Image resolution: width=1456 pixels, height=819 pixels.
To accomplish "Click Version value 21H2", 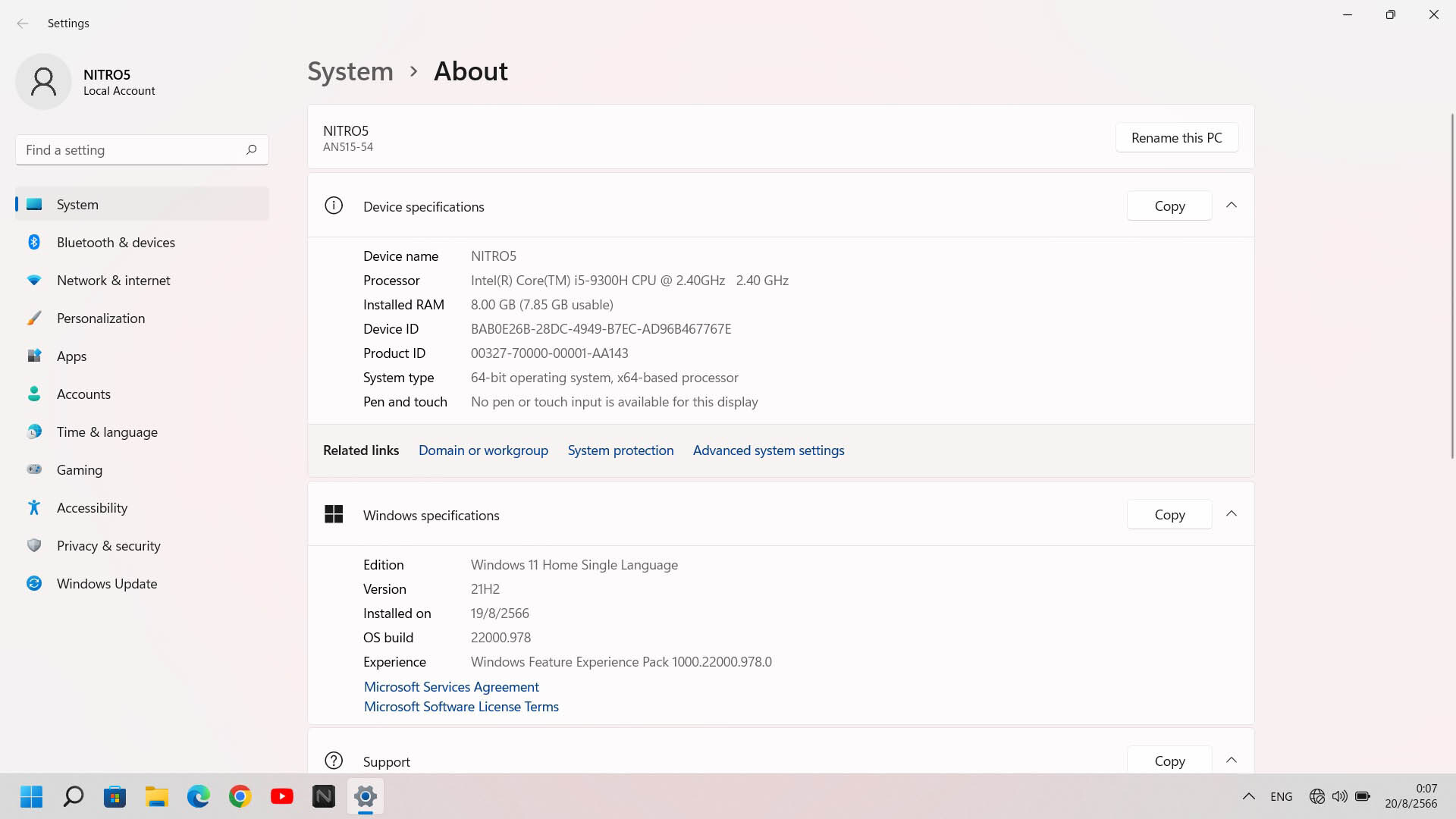I will (485, 588).
